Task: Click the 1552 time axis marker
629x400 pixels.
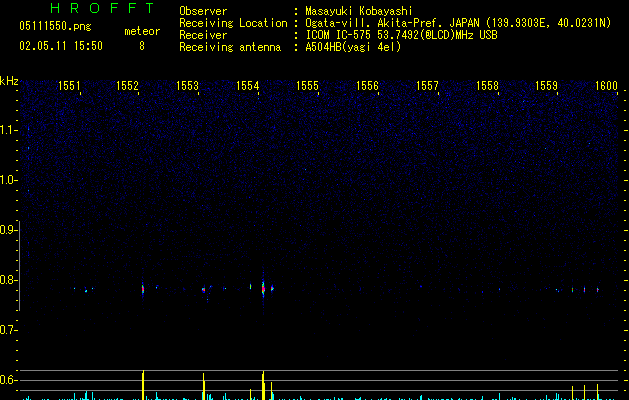Action: point(127,86)
